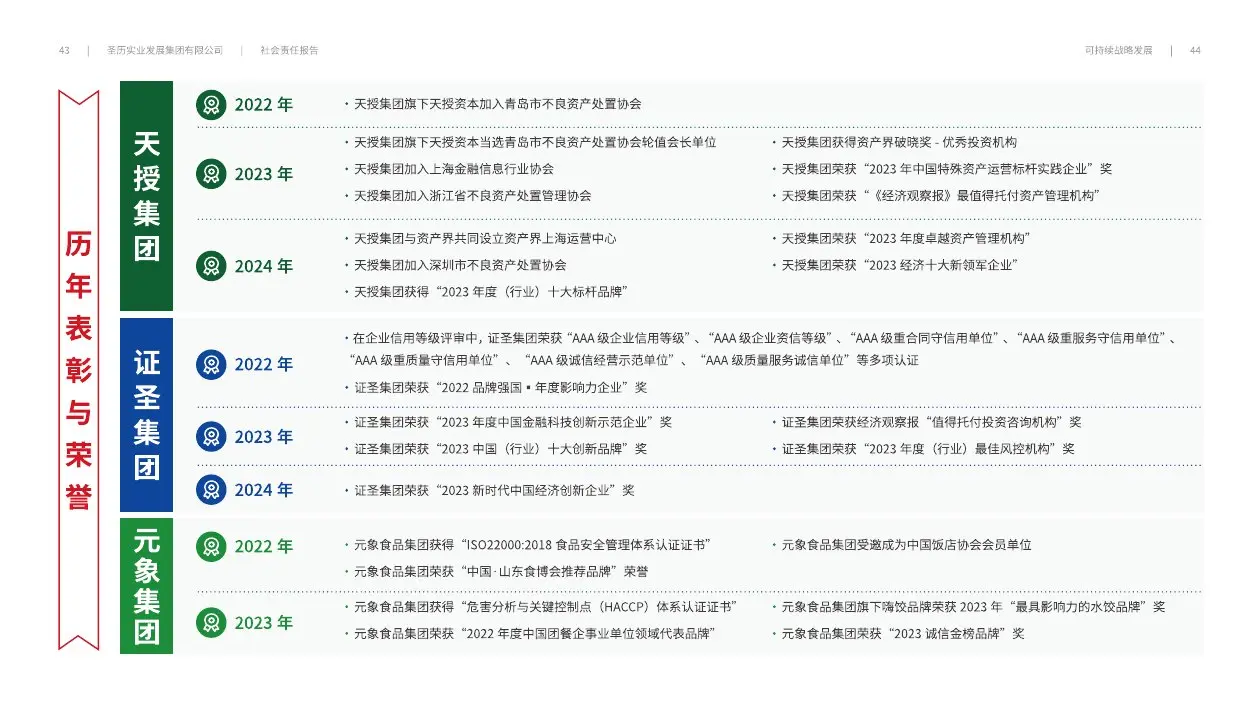1260x709 pixels.
Task: Click the 2023 年 label in 证圣集团 section
Action: (264, 436)
